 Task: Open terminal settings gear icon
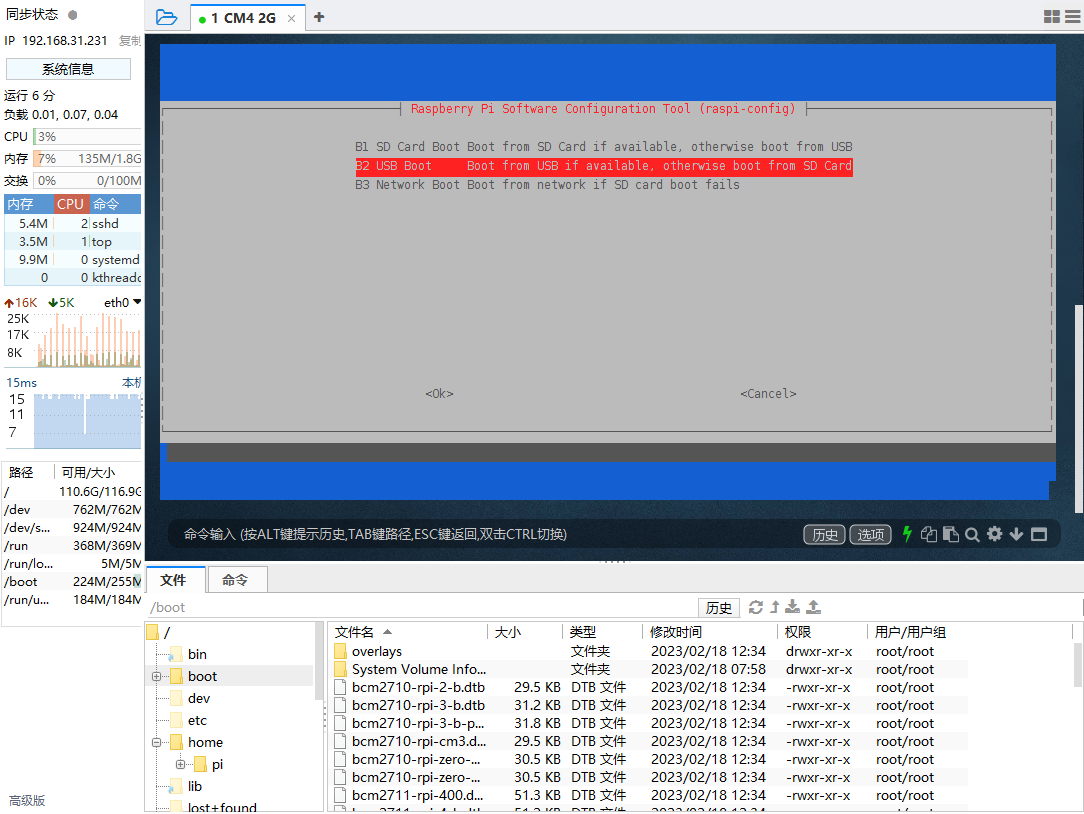pyautogui.click(x=994, y=534)
